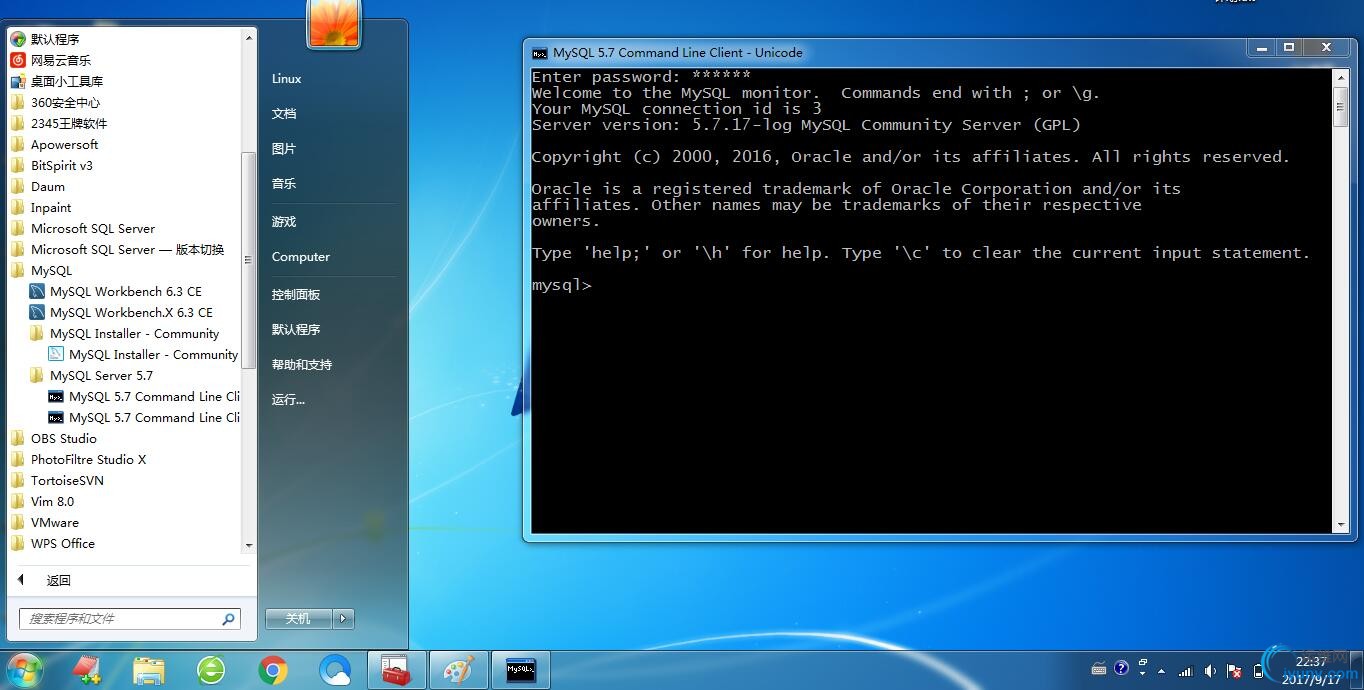The image size is (1364, 690).
Task: Expand the Vim 8.0 folder
Action: tap(52, 501)
